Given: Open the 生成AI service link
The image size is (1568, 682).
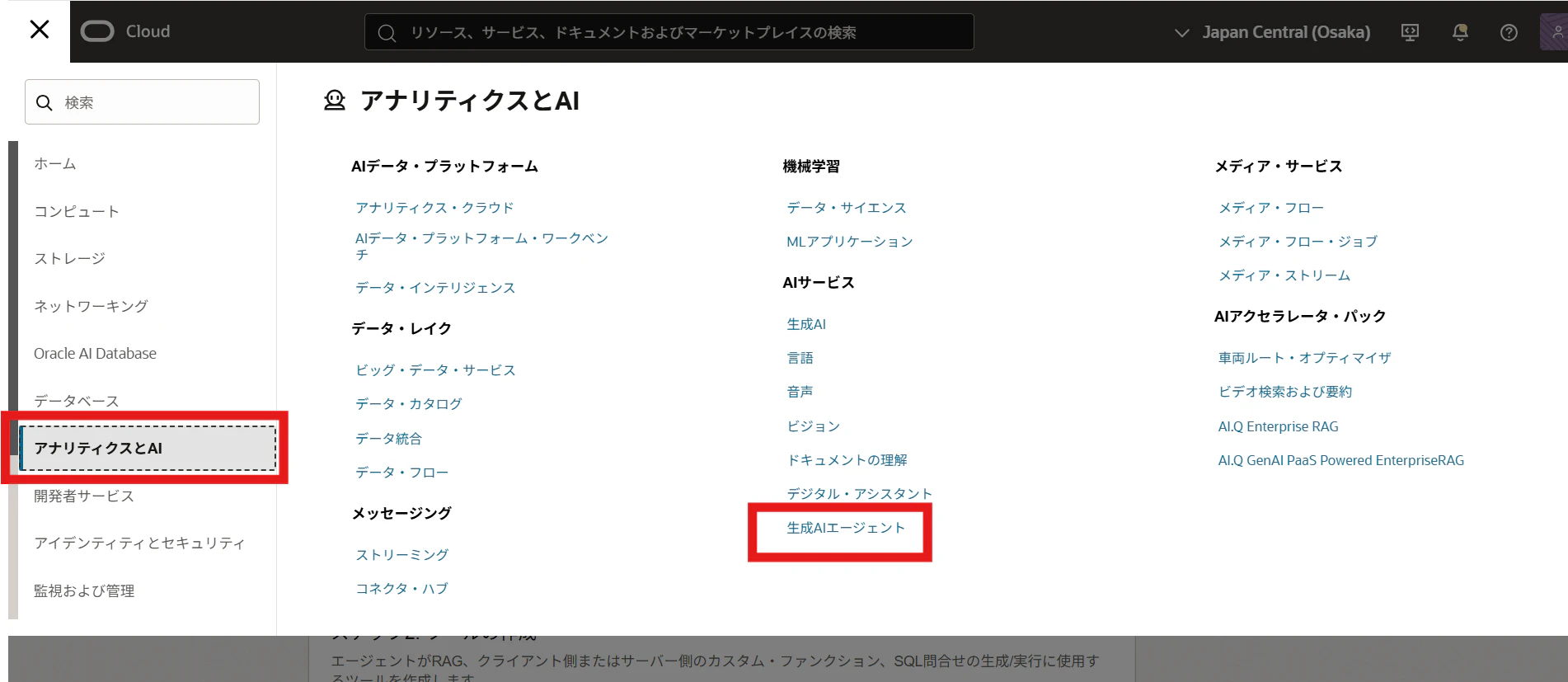Looking at the screenshot, I should point(806,324).
